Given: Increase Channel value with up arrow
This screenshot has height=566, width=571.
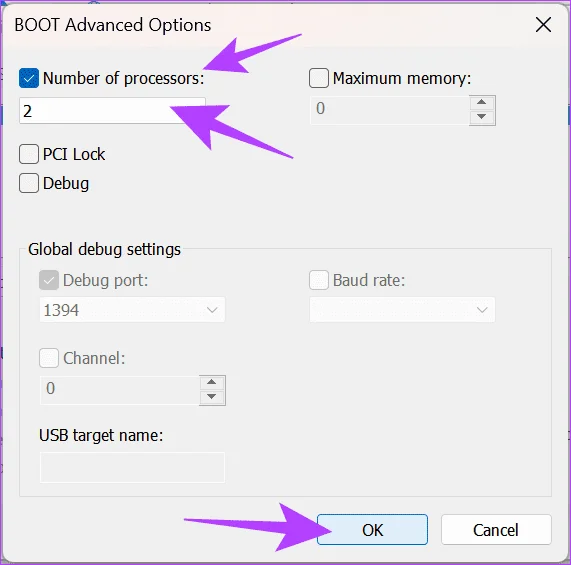Looking at the screenshot, I should pyautogui.click(x=212, y=382).
